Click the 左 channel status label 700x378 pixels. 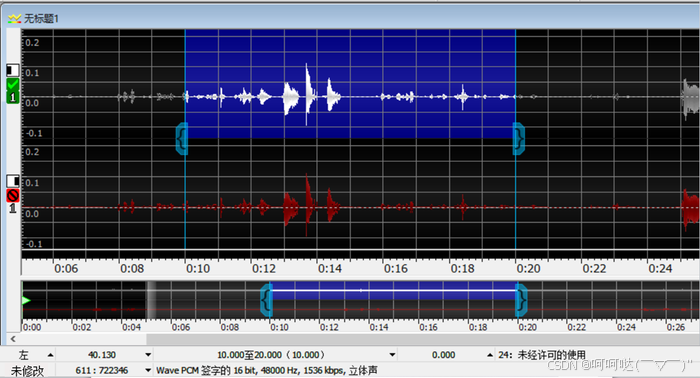point(23,355)
